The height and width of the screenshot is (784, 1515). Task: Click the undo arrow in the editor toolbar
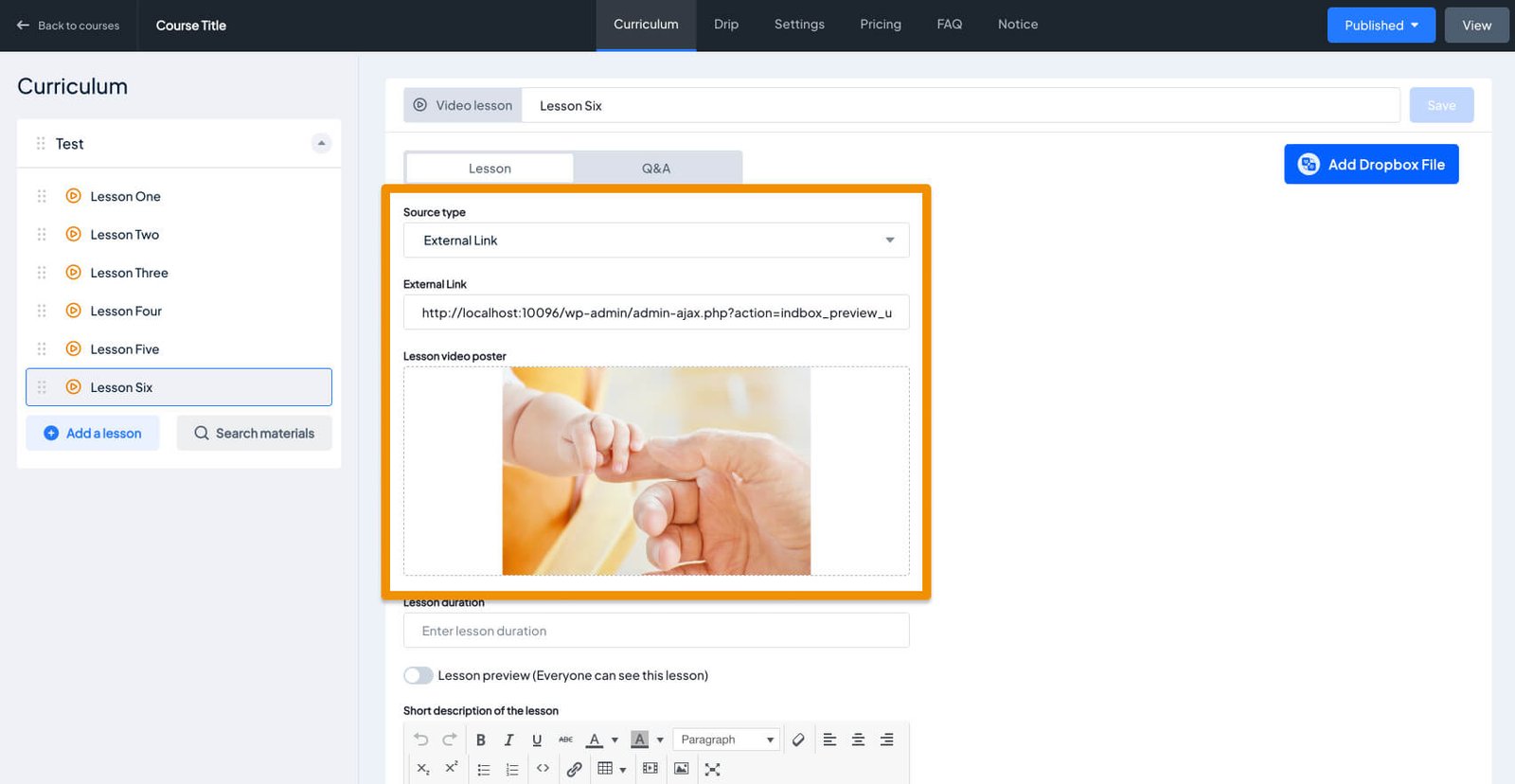pos(421,739)
